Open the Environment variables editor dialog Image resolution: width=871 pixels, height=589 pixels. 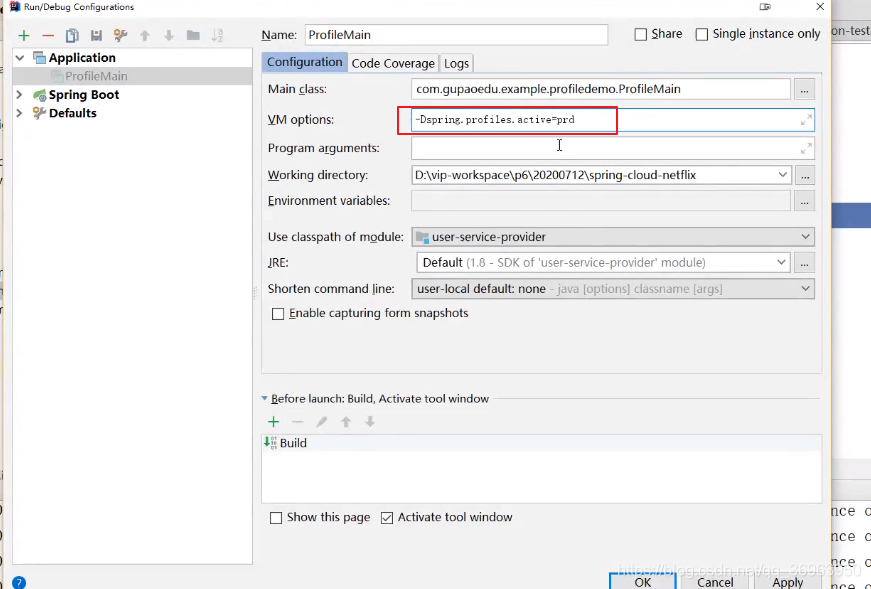click(x=804, y=201)
